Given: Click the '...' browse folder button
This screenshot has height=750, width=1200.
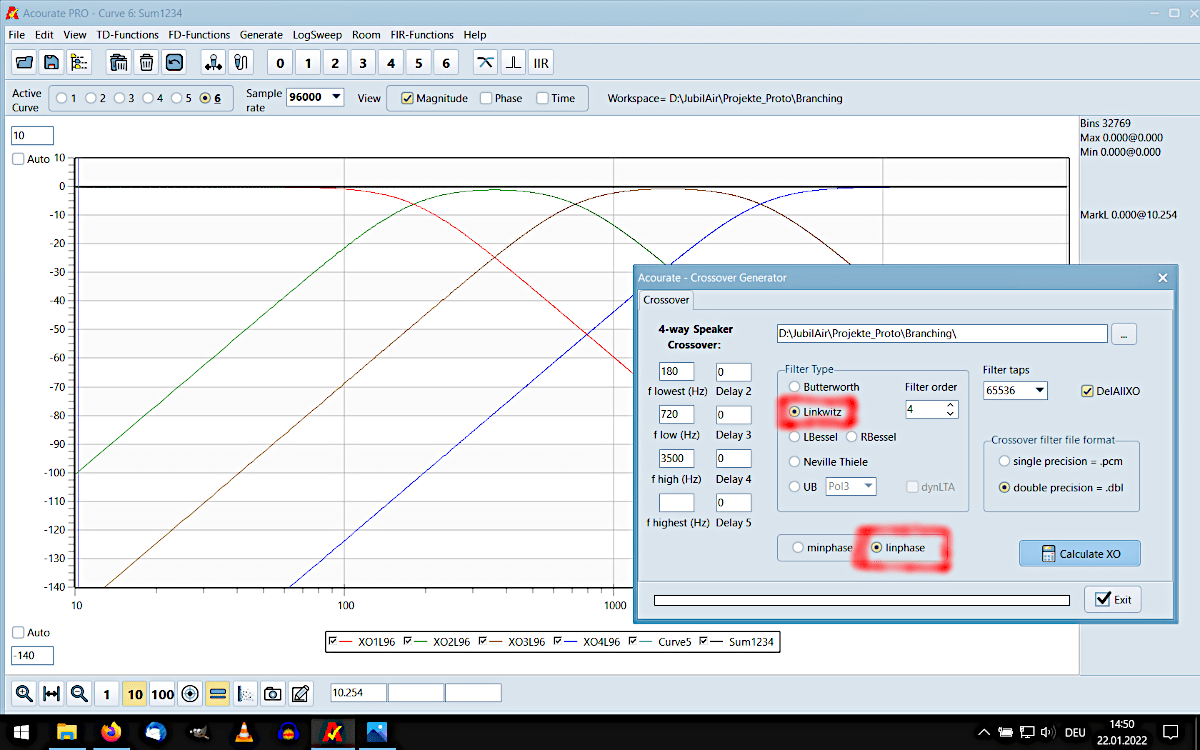Looking at the screenshot, I should (1123, 334).
